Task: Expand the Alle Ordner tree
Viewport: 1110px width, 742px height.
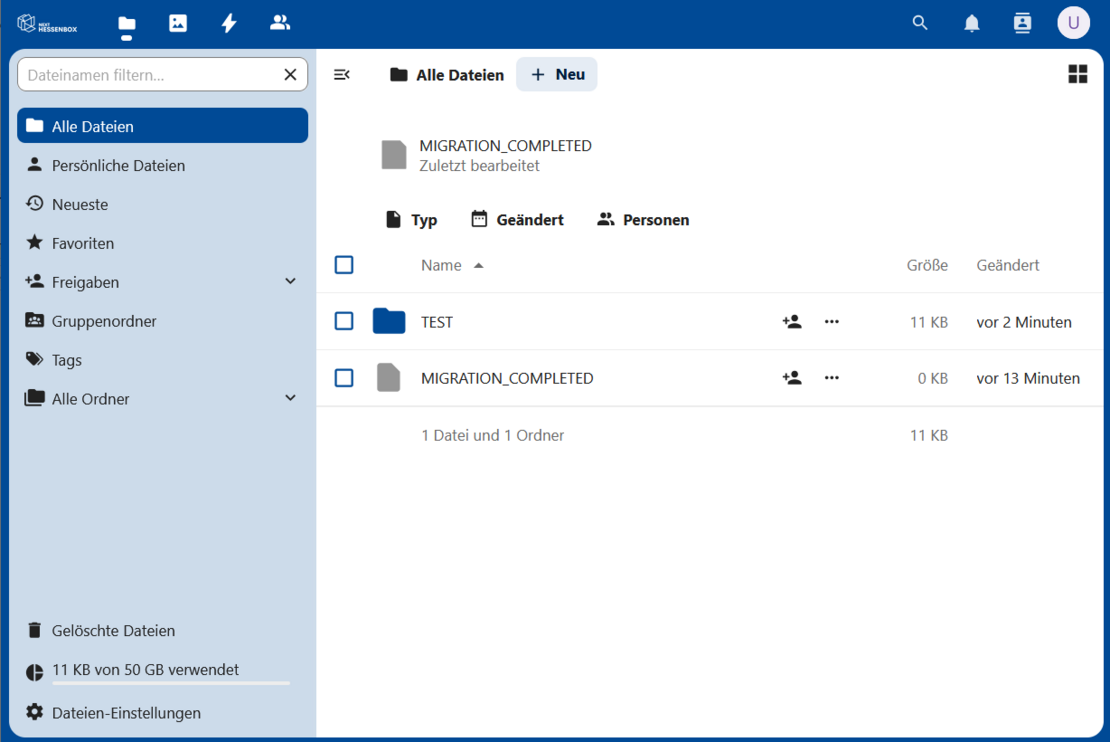Action: (x=290, y=398)
